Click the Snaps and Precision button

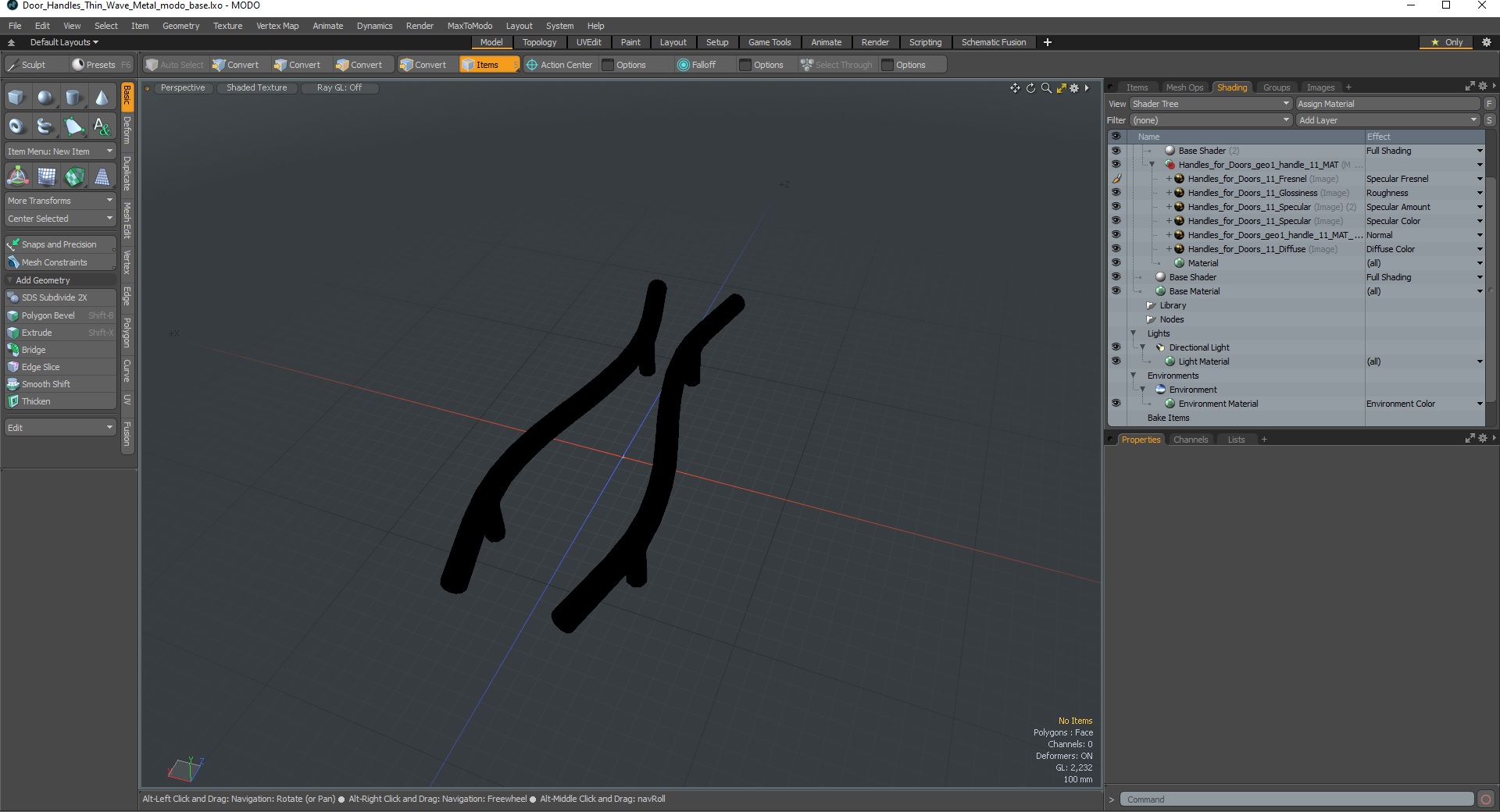pyautogui.click(x=60, y=244)
